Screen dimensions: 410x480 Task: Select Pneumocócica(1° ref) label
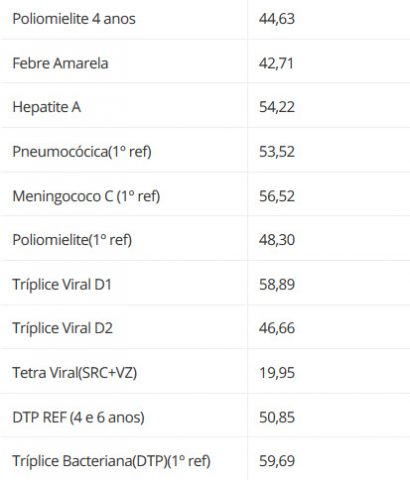[82, 152]
